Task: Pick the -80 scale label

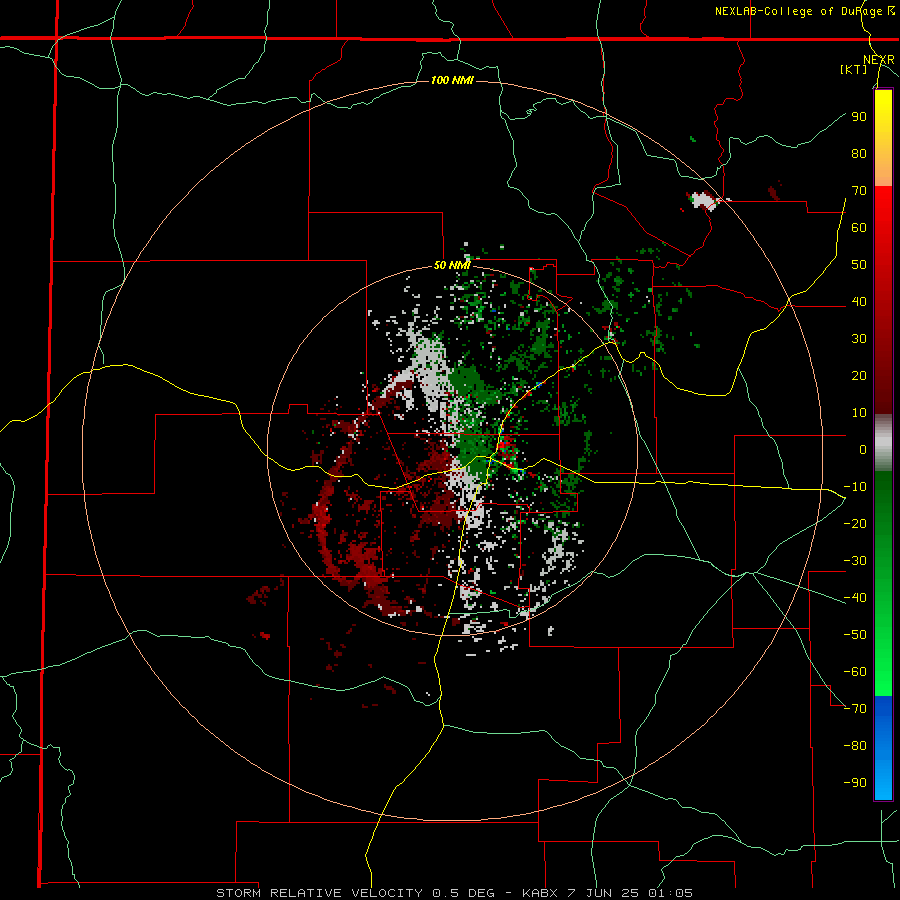Action: coord(855,746)
